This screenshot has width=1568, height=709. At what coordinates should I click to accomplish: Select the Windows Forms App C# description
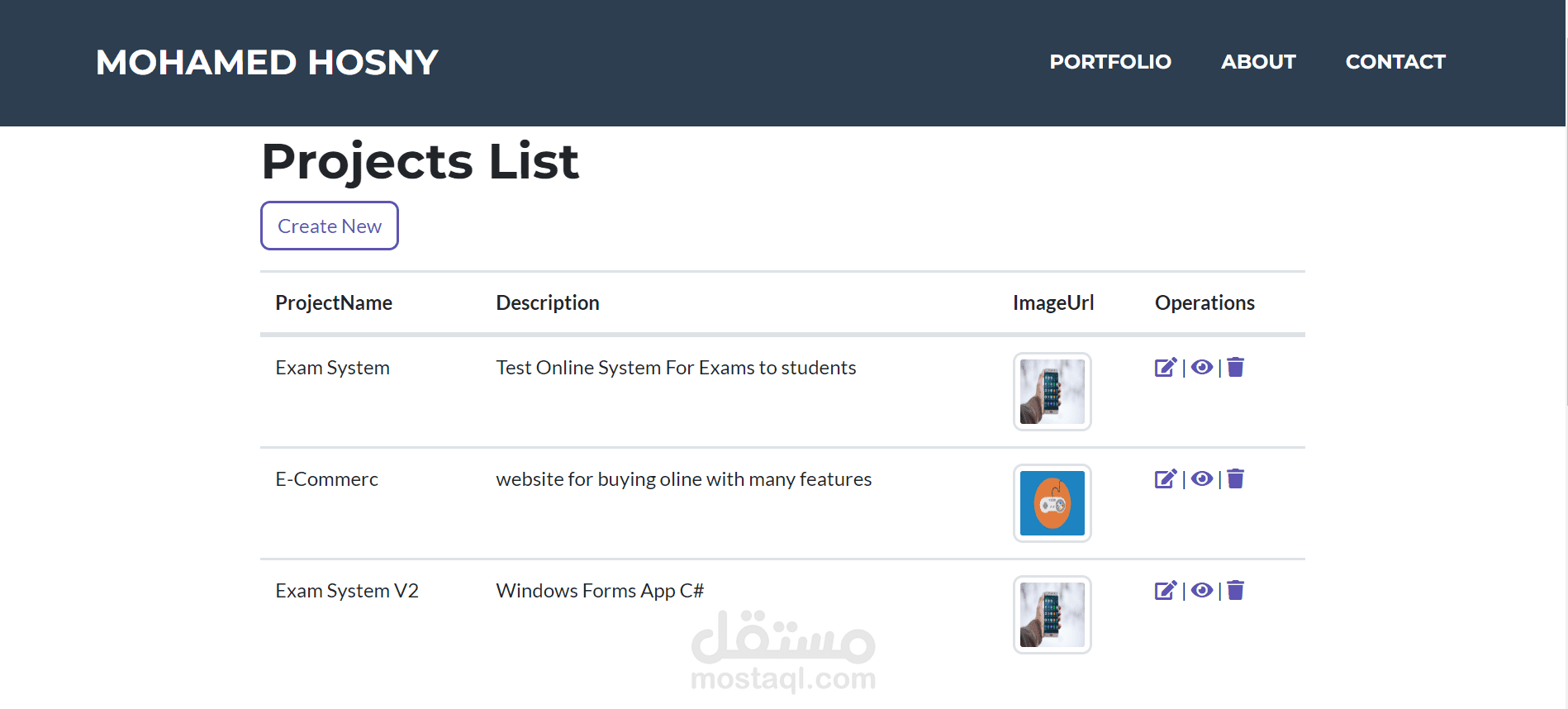pyautogui.click(x=600, y=591)
